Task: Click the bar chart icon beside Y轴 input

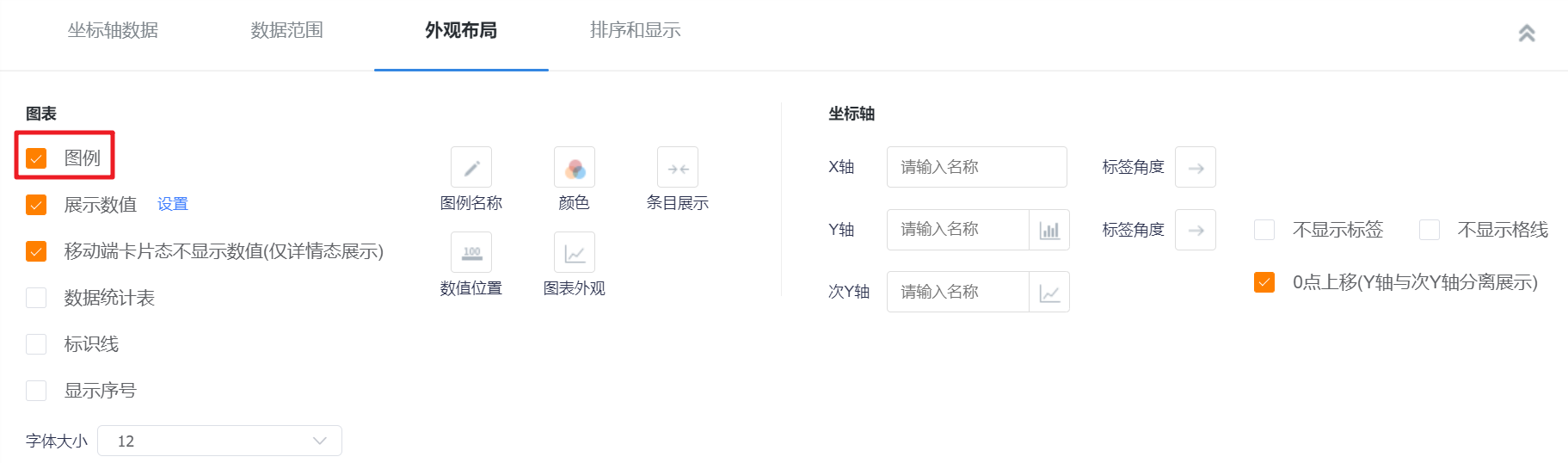Action: [1049, 230]
